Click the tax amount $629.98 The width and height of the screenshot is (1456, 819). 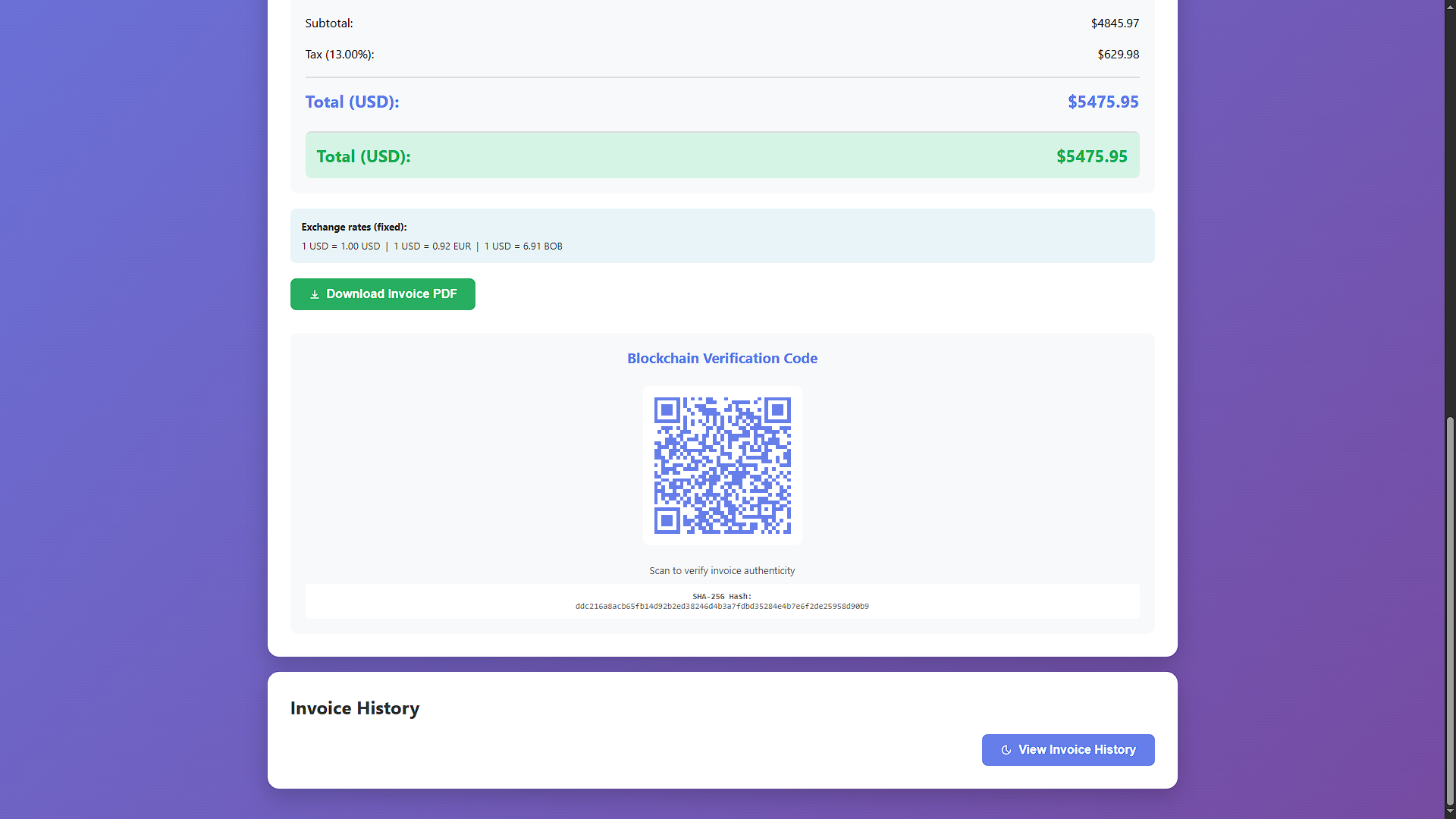[1118, 55]
